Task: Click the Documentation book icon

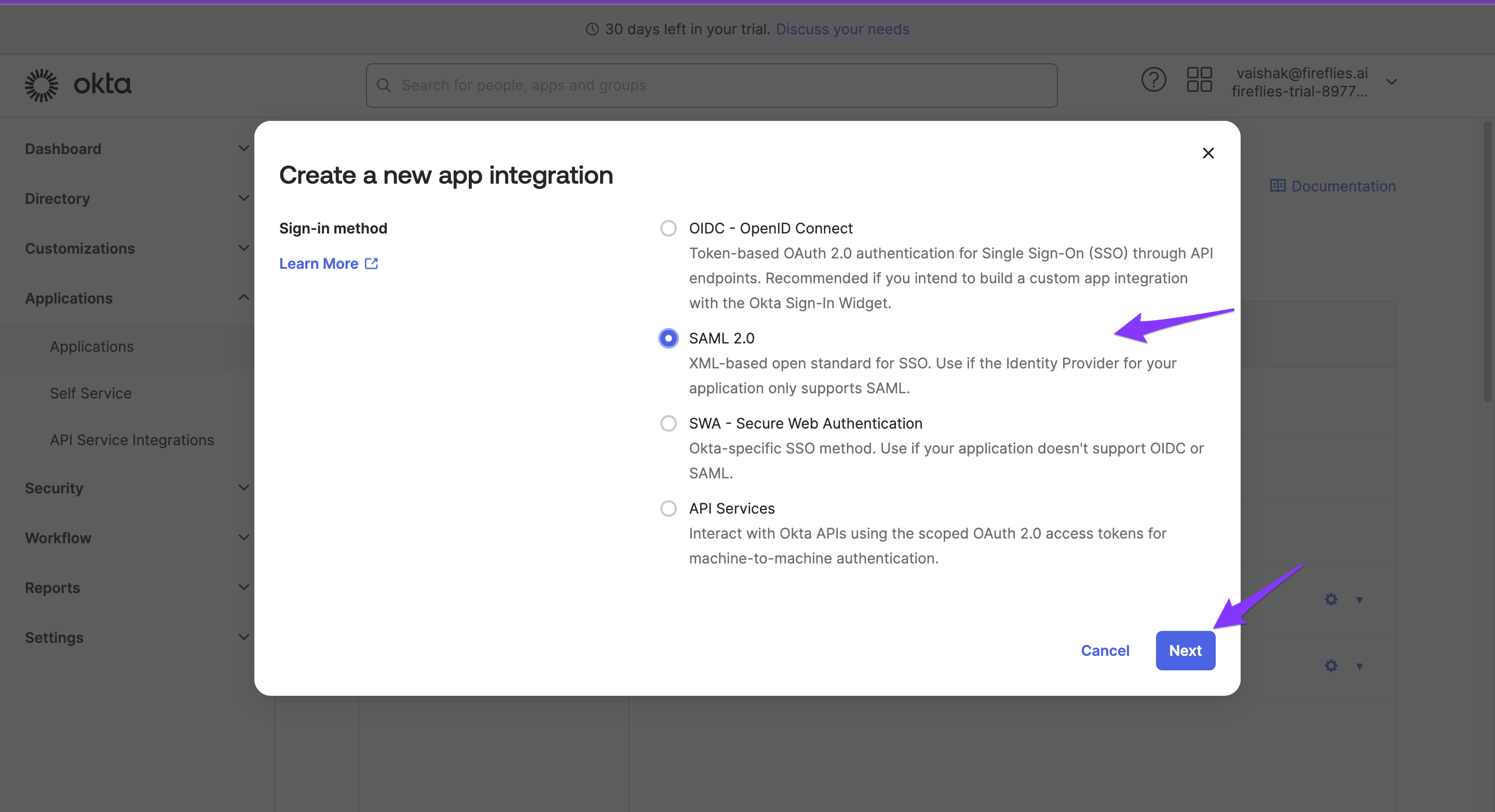Action: point(1277,186)
